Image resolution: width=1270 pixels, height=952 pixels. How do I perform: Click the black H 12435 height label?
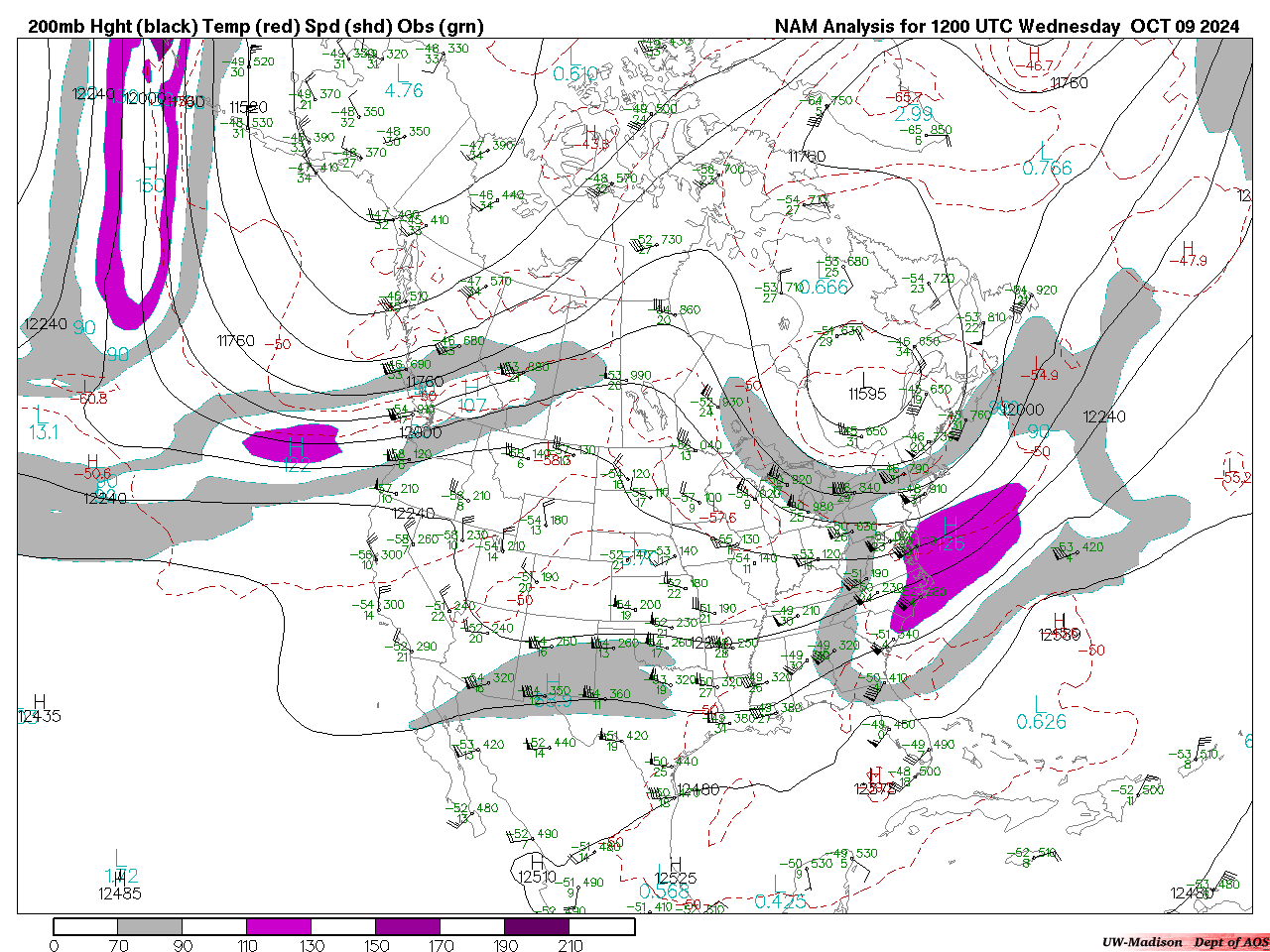pyautogui.click(x=40, y=709)
